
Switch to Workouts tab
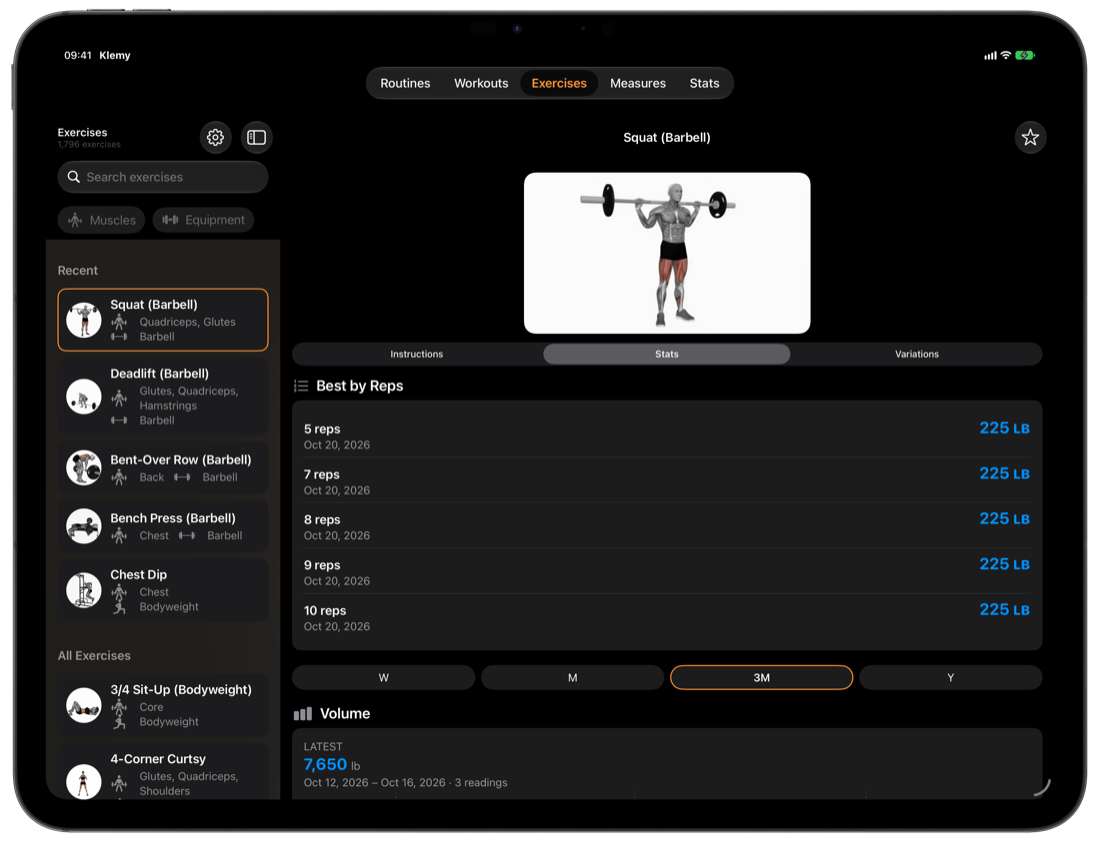click(x=481, y=83)
